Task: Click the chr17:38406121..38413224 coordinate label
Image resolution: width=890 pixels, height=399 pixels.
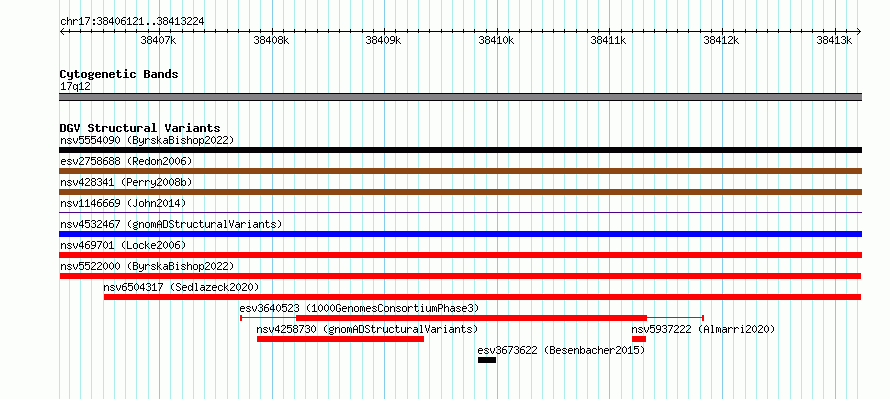Action: pos(132,22)
